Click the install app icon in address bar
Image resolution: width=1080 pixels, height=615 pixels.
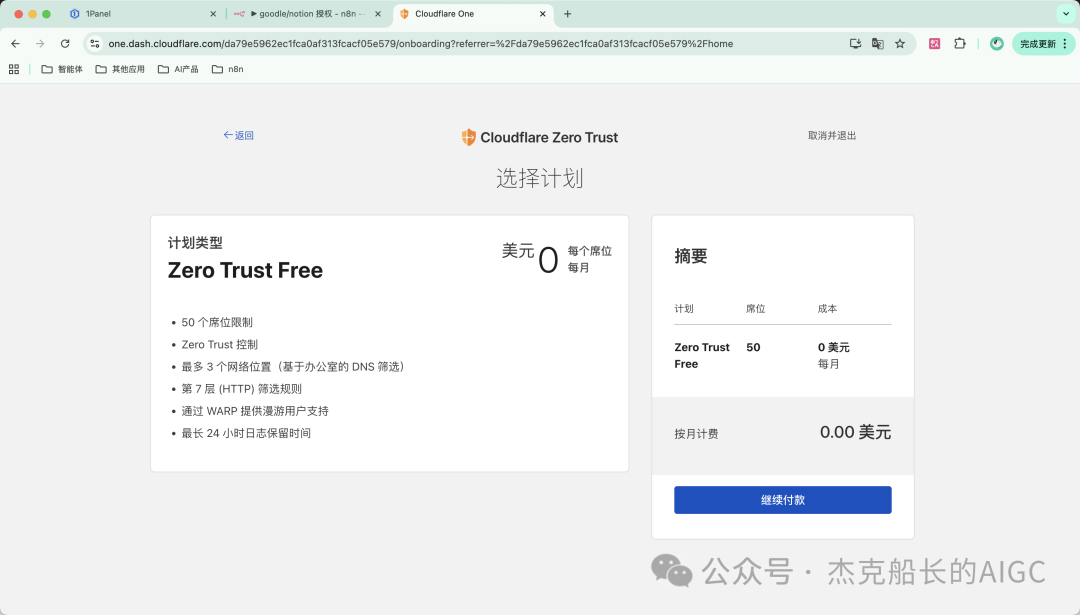(x=855, y=43)
